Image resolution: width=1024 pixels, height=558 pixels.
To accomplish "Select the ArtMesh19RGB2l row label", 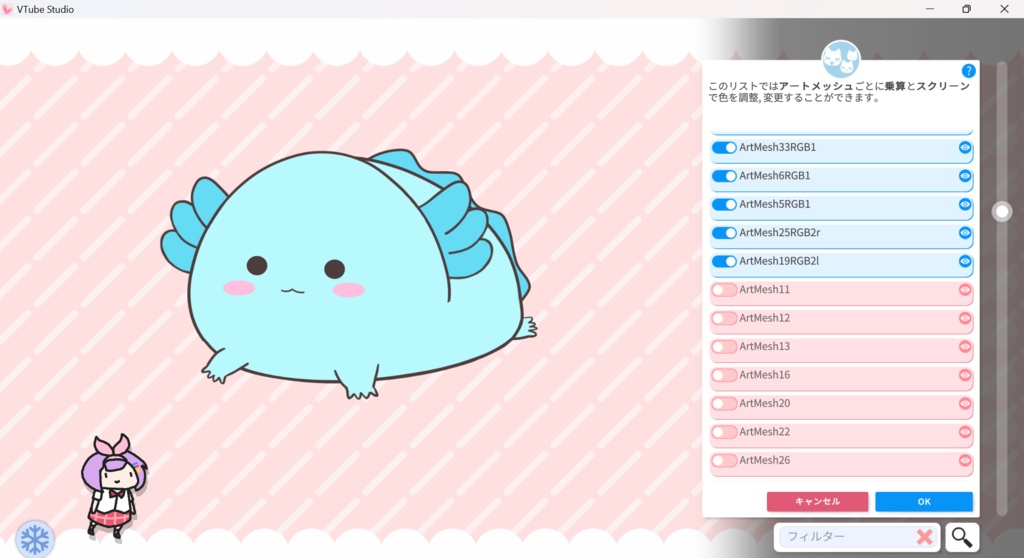I will pos(779,261).
